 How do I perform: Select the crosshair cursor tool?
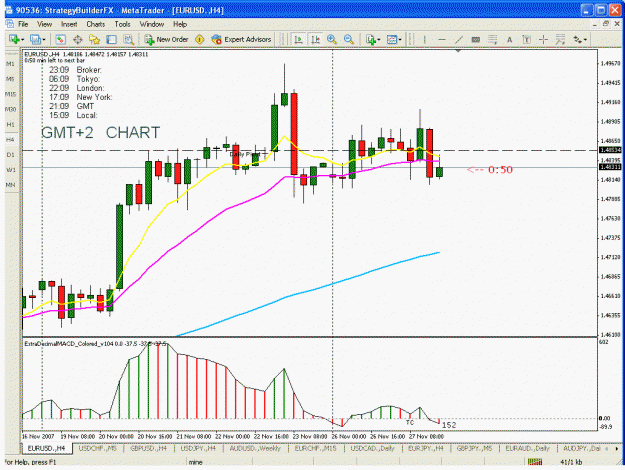pyautogui.click(x=543, y=39)
